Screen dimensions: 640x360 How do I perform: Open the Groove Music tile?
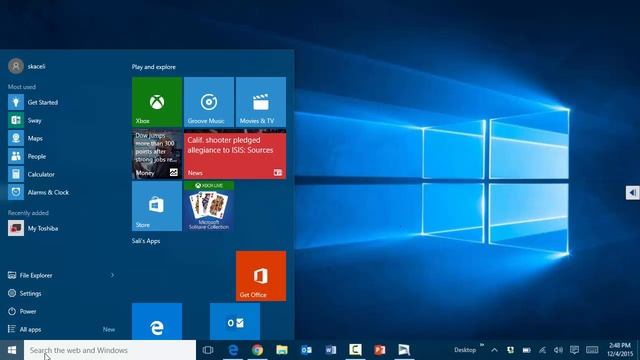click(x=209, y=102)
